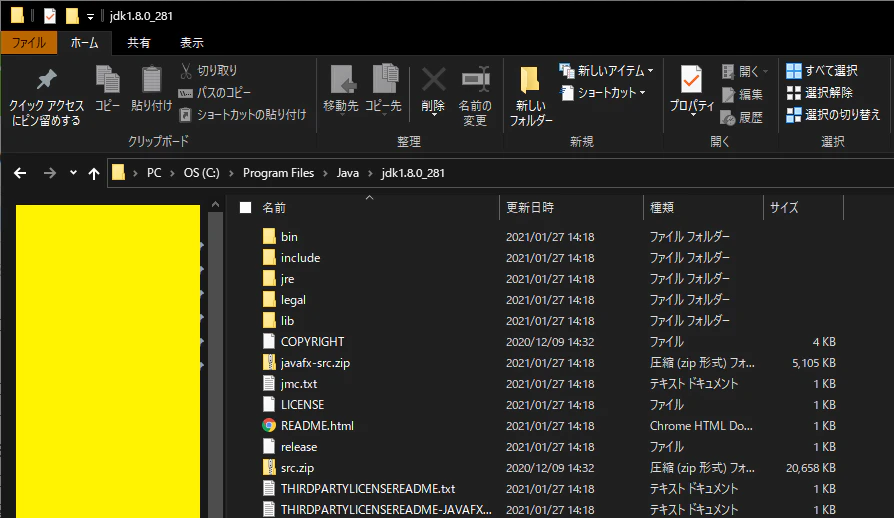Screen dimensions: 894x518
Task: Navigate to PC breadcrumb
Action: (154, 173)
